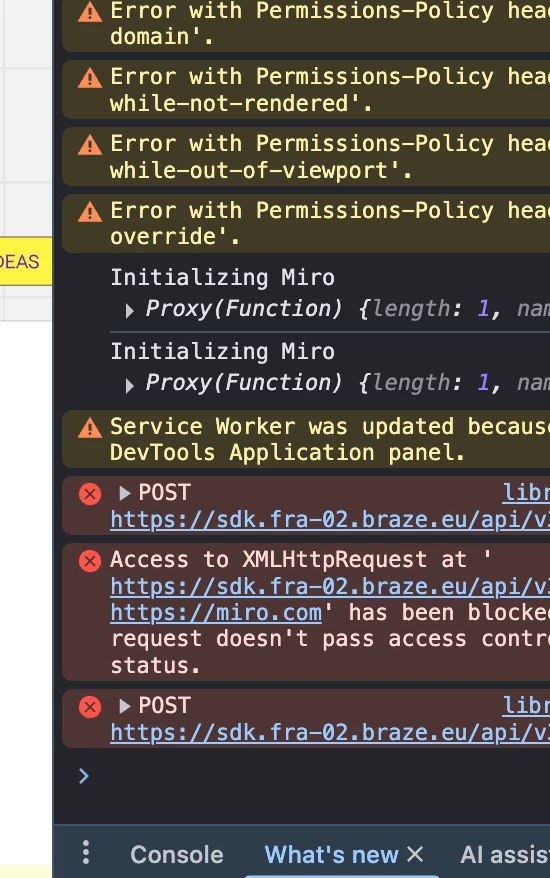Open source link of last POST error
This screenshot has height=878, width=550.
tap(526, 706)
